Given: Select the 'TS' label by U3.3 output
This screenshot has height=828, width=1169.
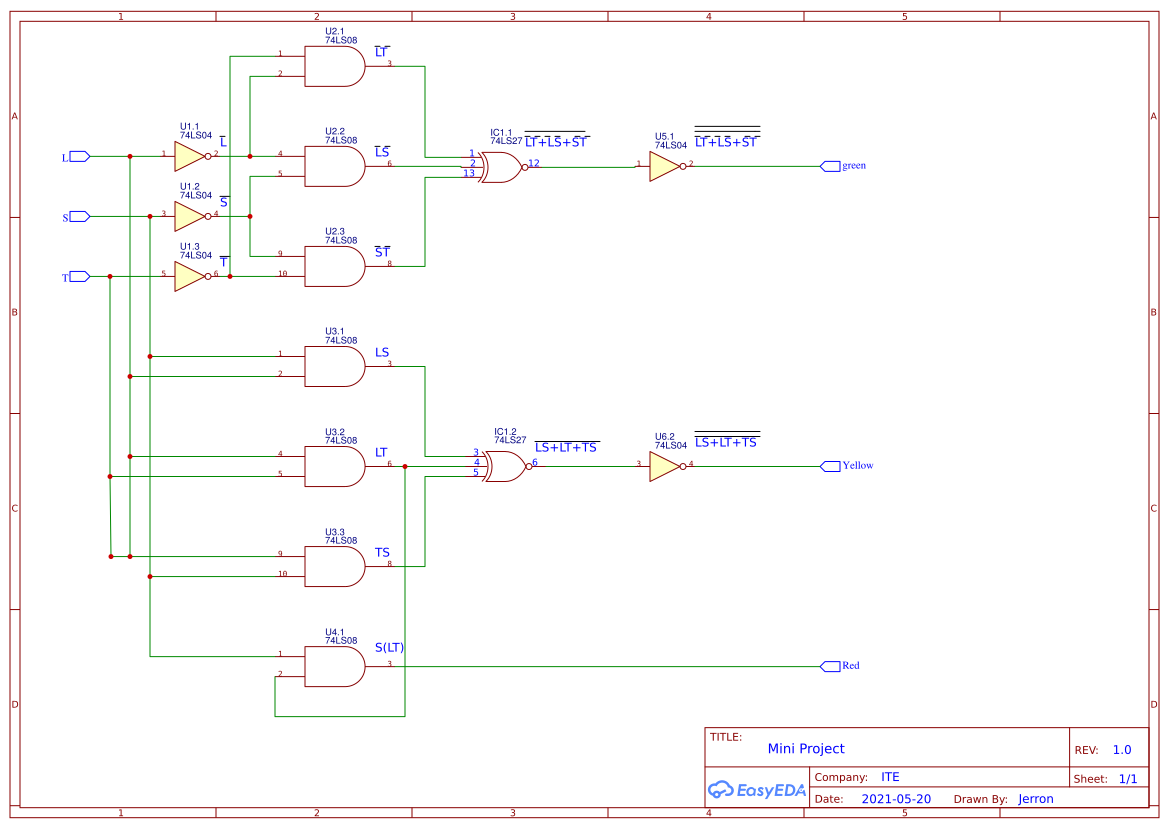Looking at the screenshot, I should [x=382, y=552].
